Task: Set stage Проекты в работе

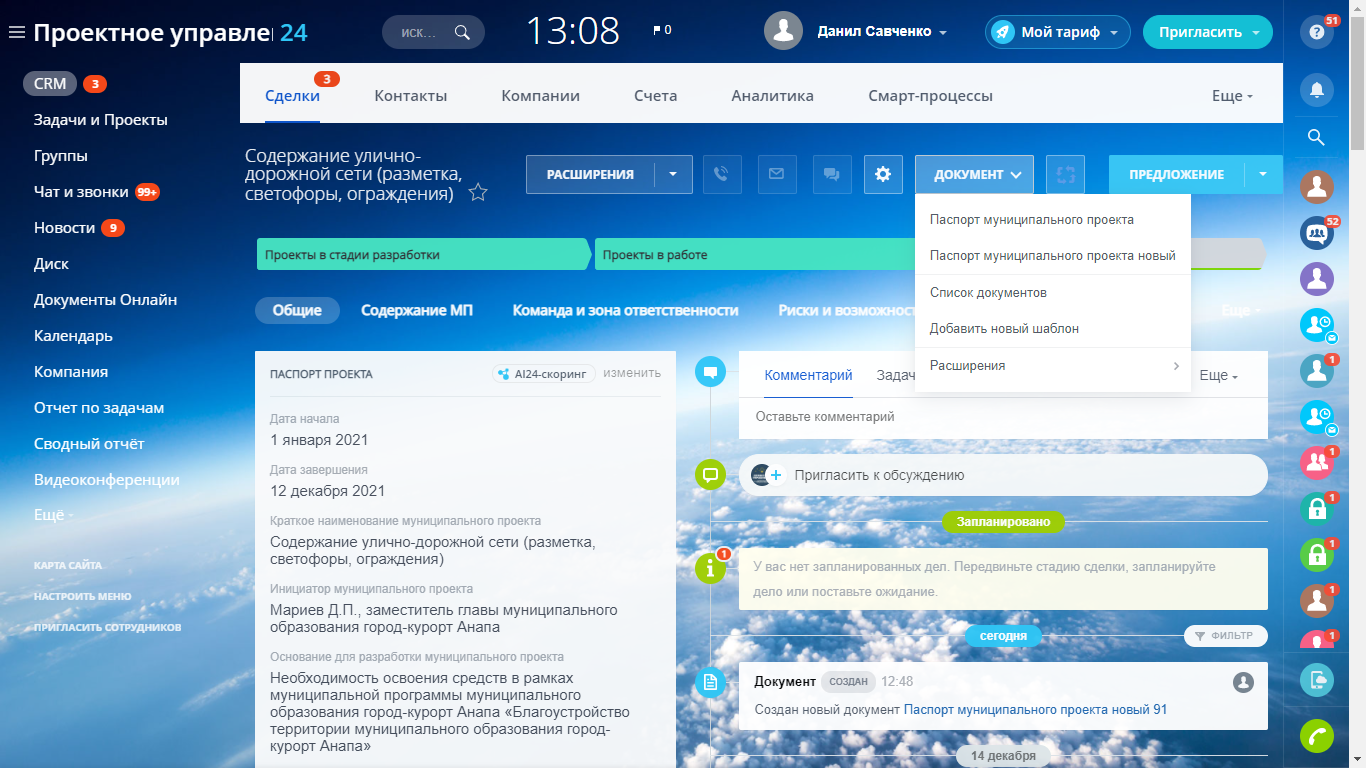Action: tap(755, 254)
